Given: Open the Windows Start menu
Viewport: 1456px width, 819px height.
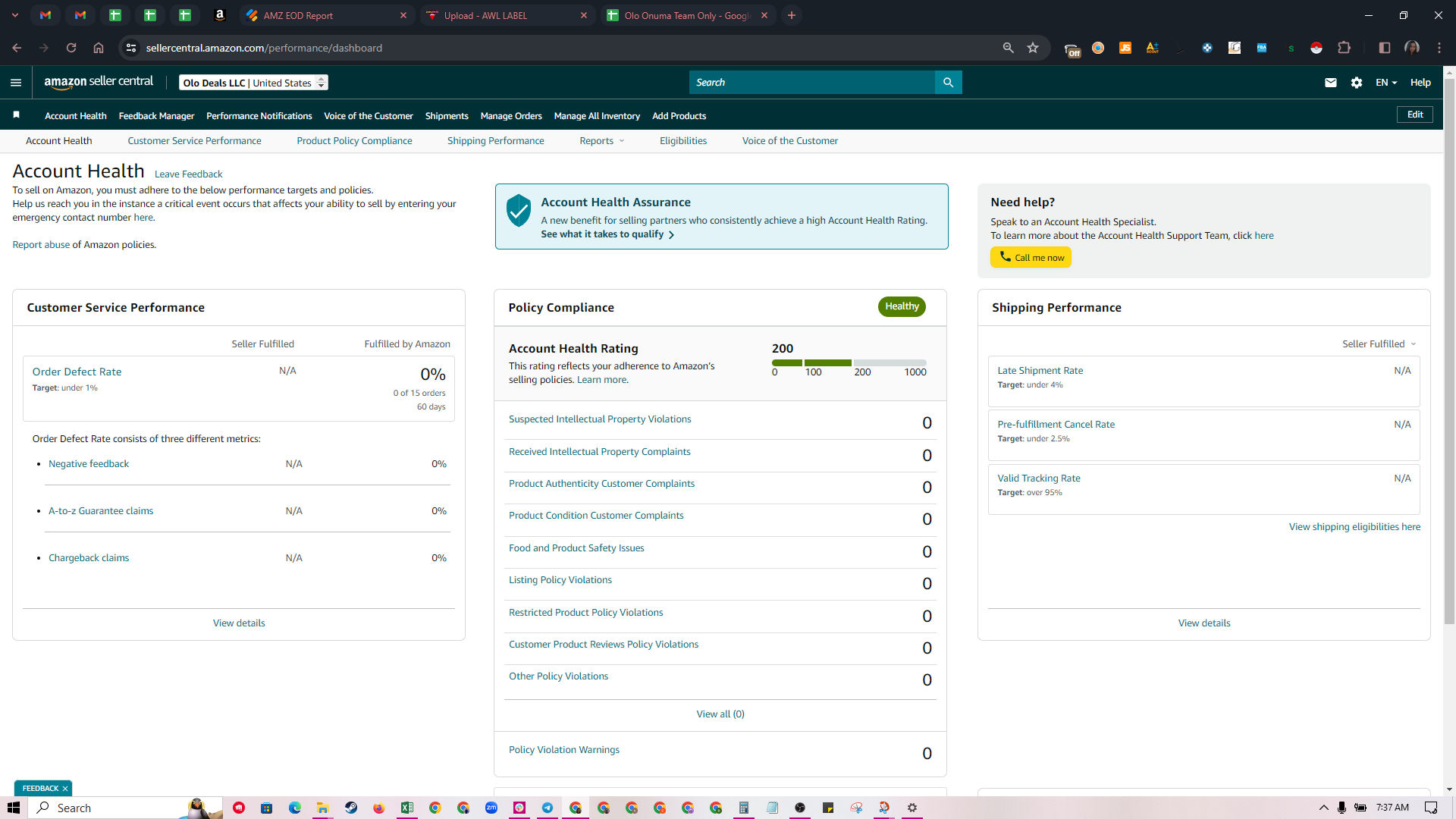Looking at the screenshot, I should [x=14, y=808].
